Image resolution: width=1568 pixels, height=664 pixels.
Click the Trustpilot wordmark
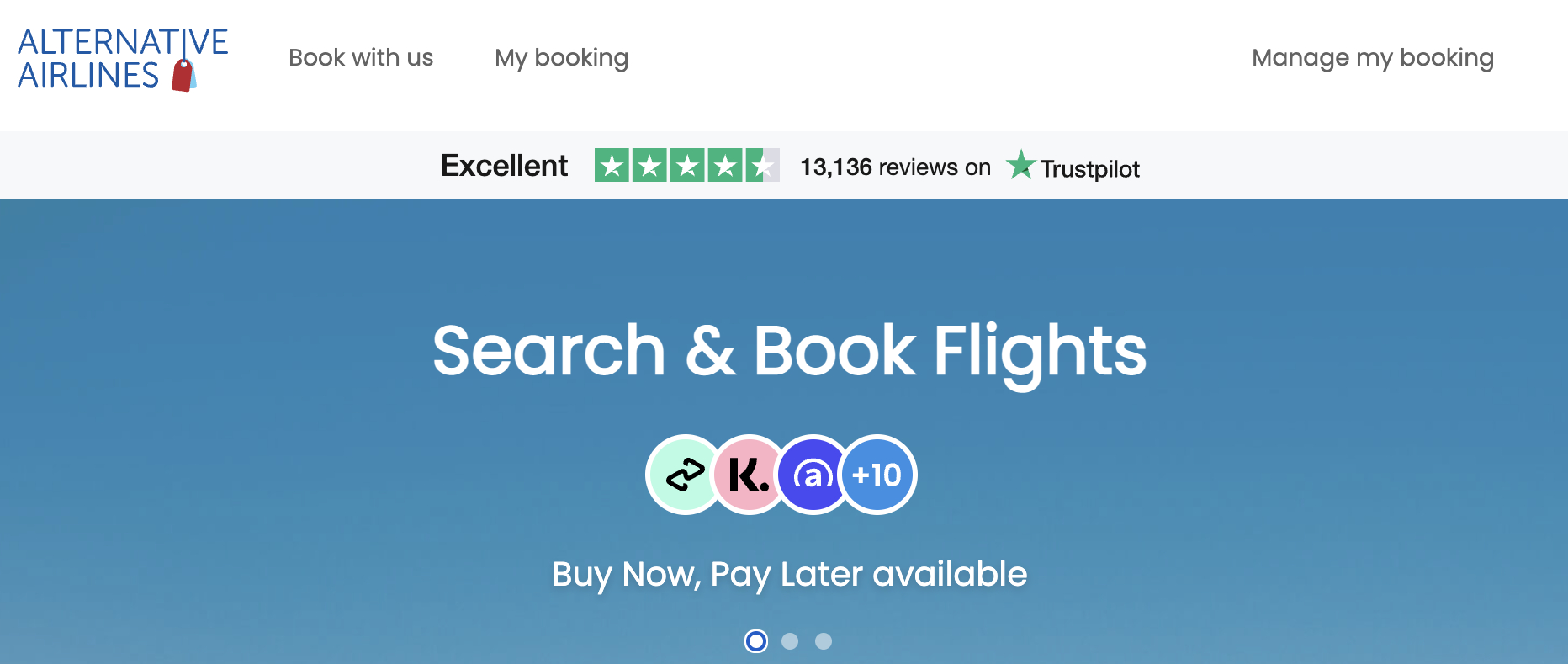(1090, 169)
